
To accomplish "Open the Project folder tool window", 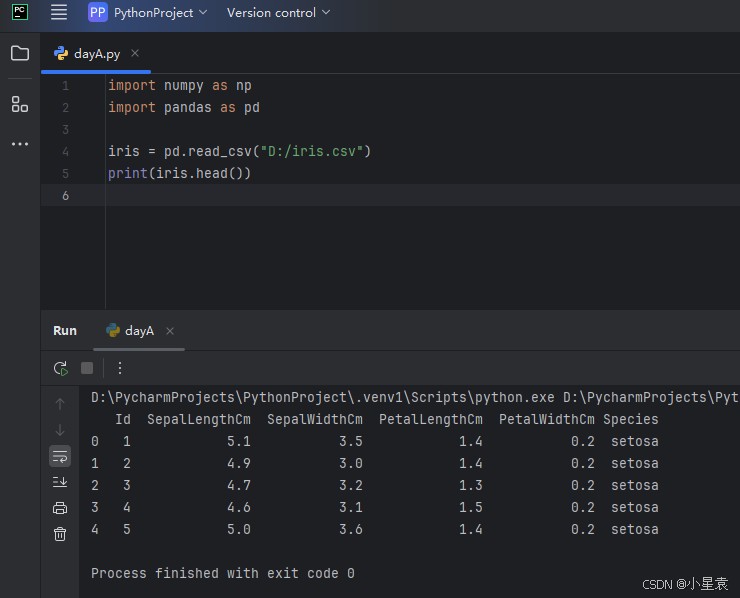I will click(20, 53).
